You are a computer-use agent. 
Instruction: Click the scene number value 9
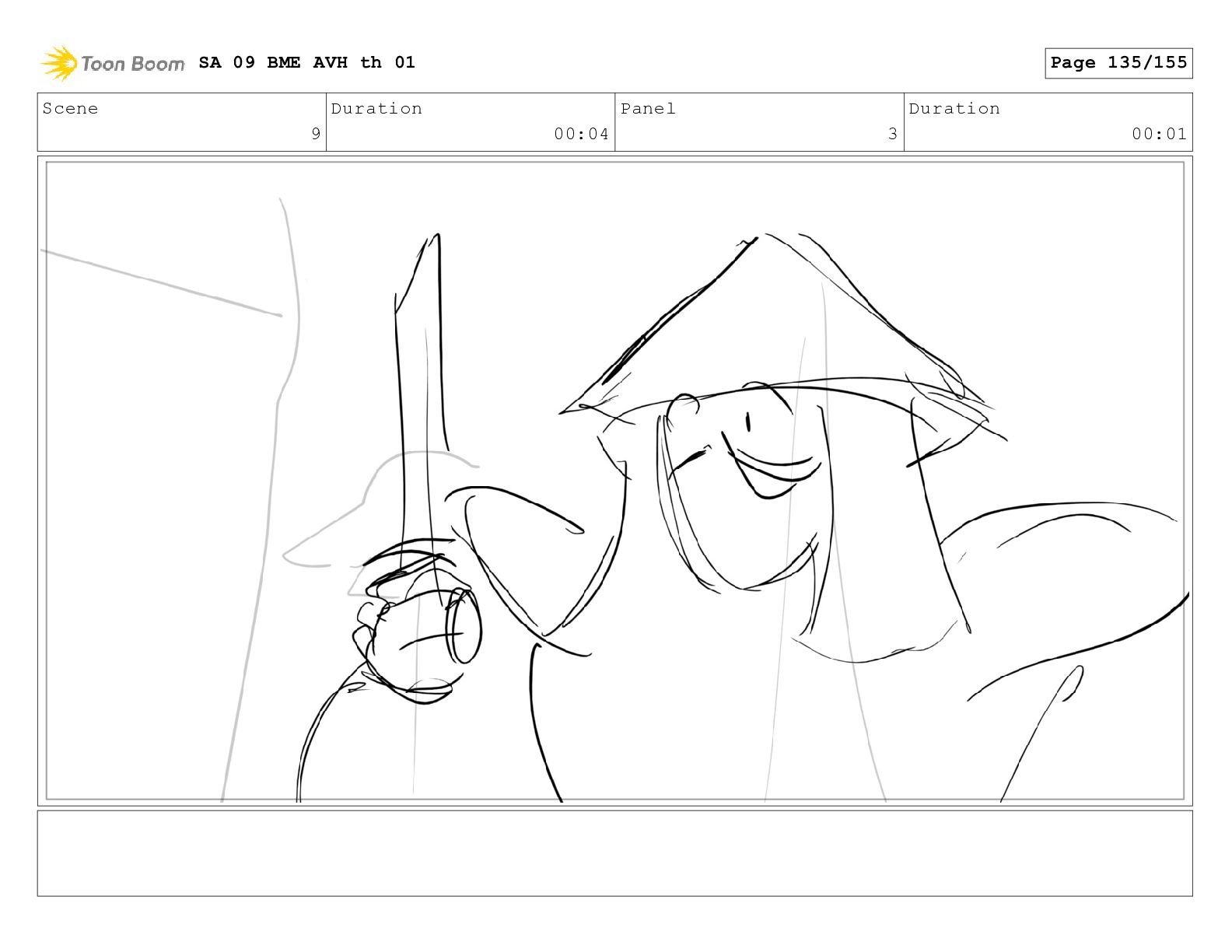316,134
